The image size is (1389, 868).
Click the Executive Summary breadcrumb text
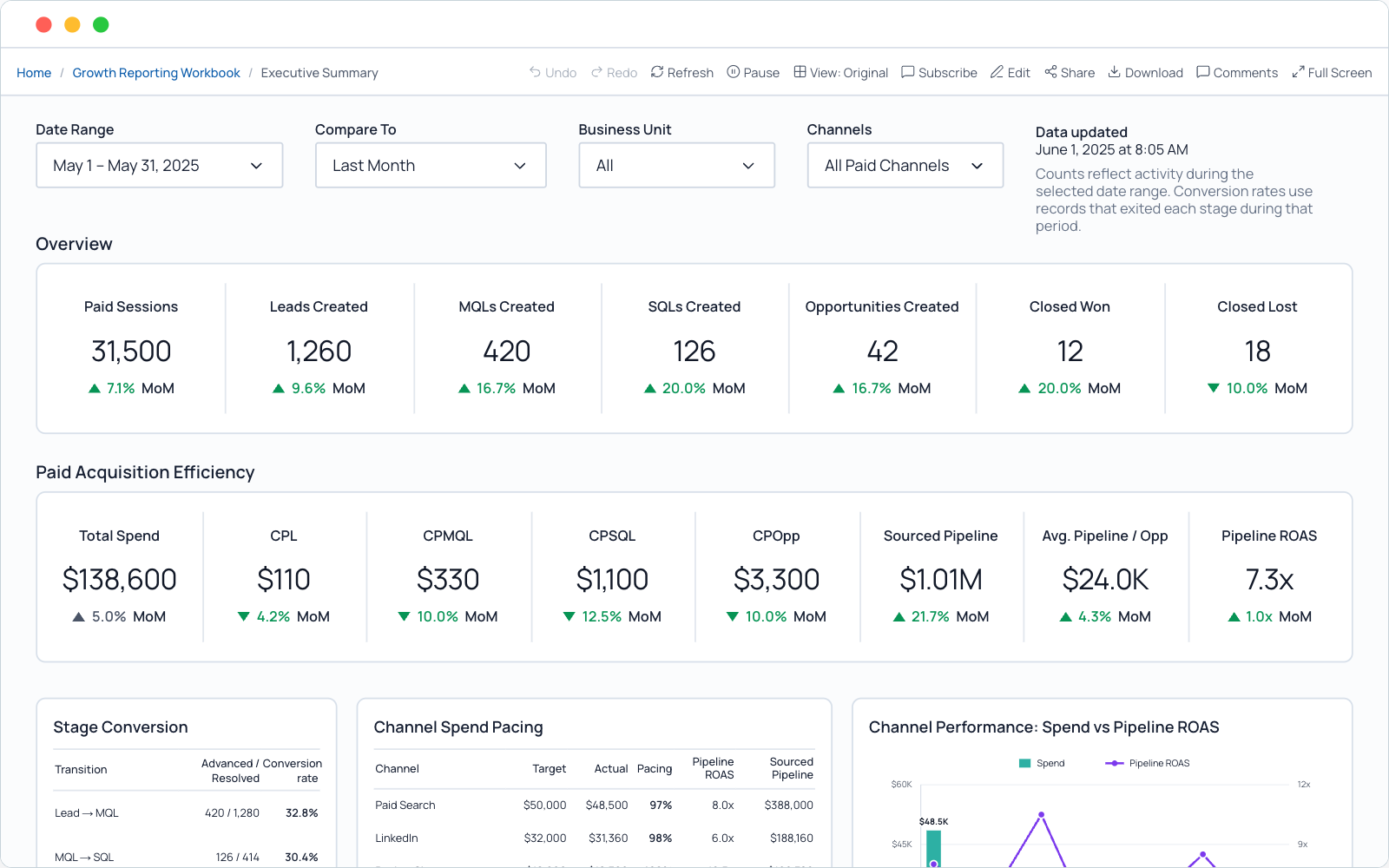(x=319, y=73)
